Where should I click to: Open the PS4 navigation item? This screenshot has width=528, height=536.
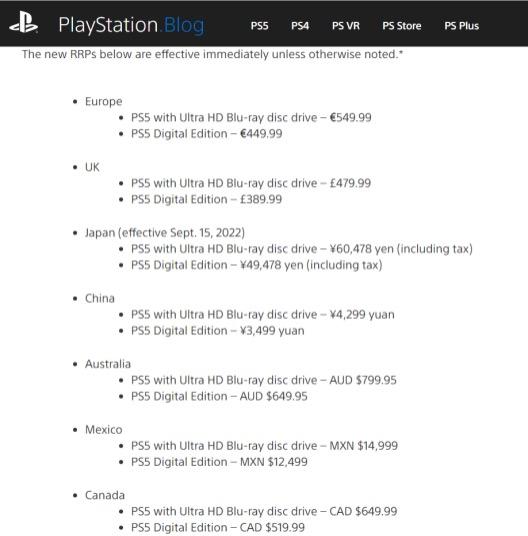(300, 26)
